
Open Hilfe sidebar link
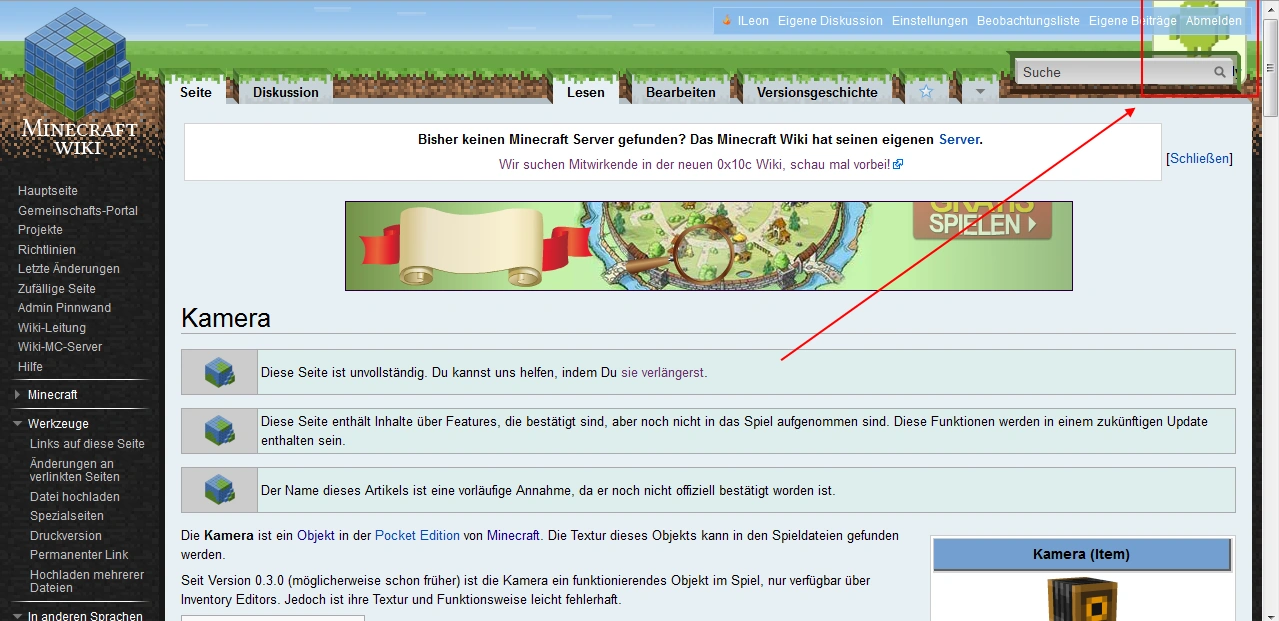click(x=31, y=367)
